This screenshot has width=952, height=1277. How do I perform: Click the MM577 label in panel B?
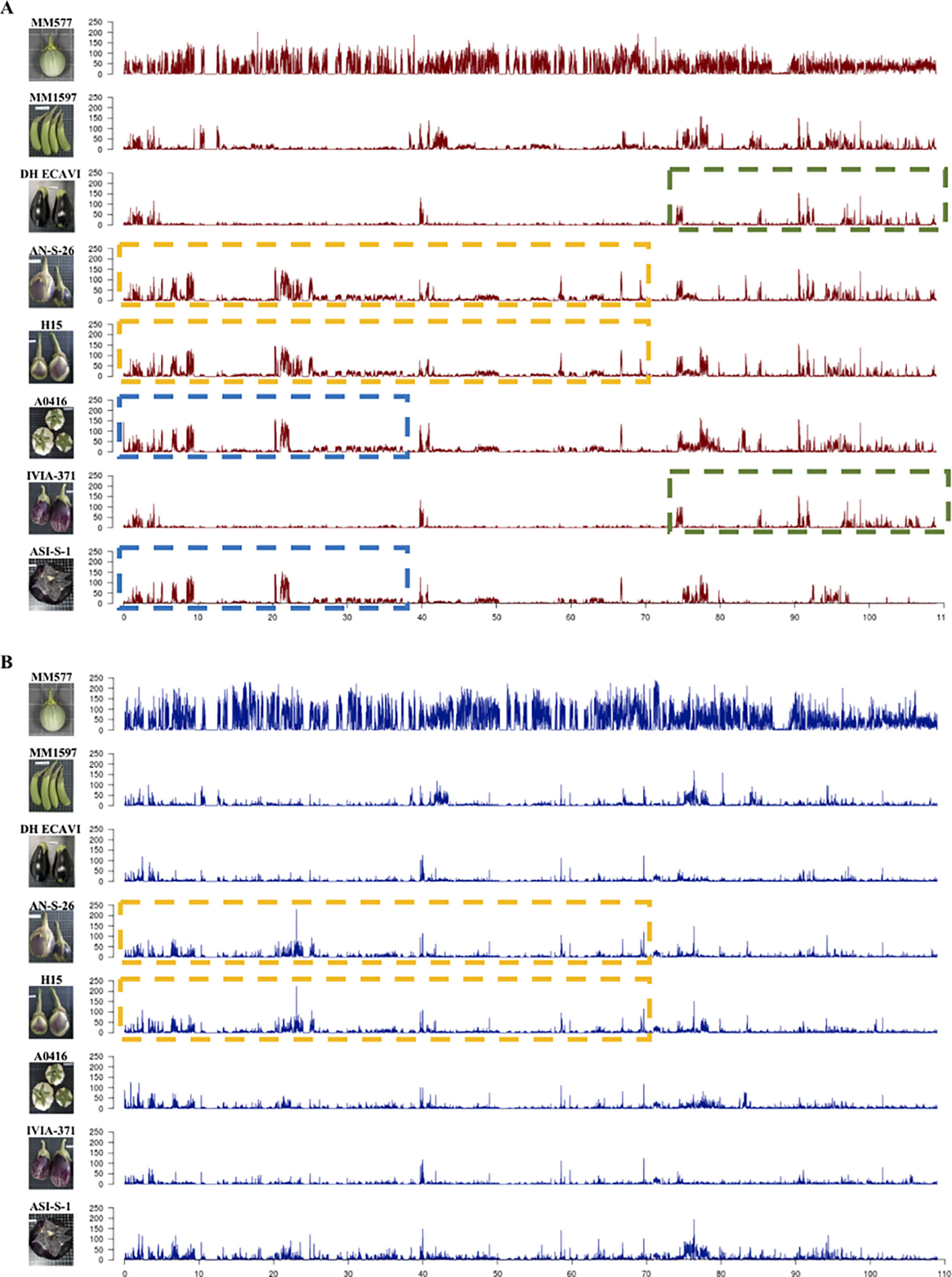tap(52, 677)
